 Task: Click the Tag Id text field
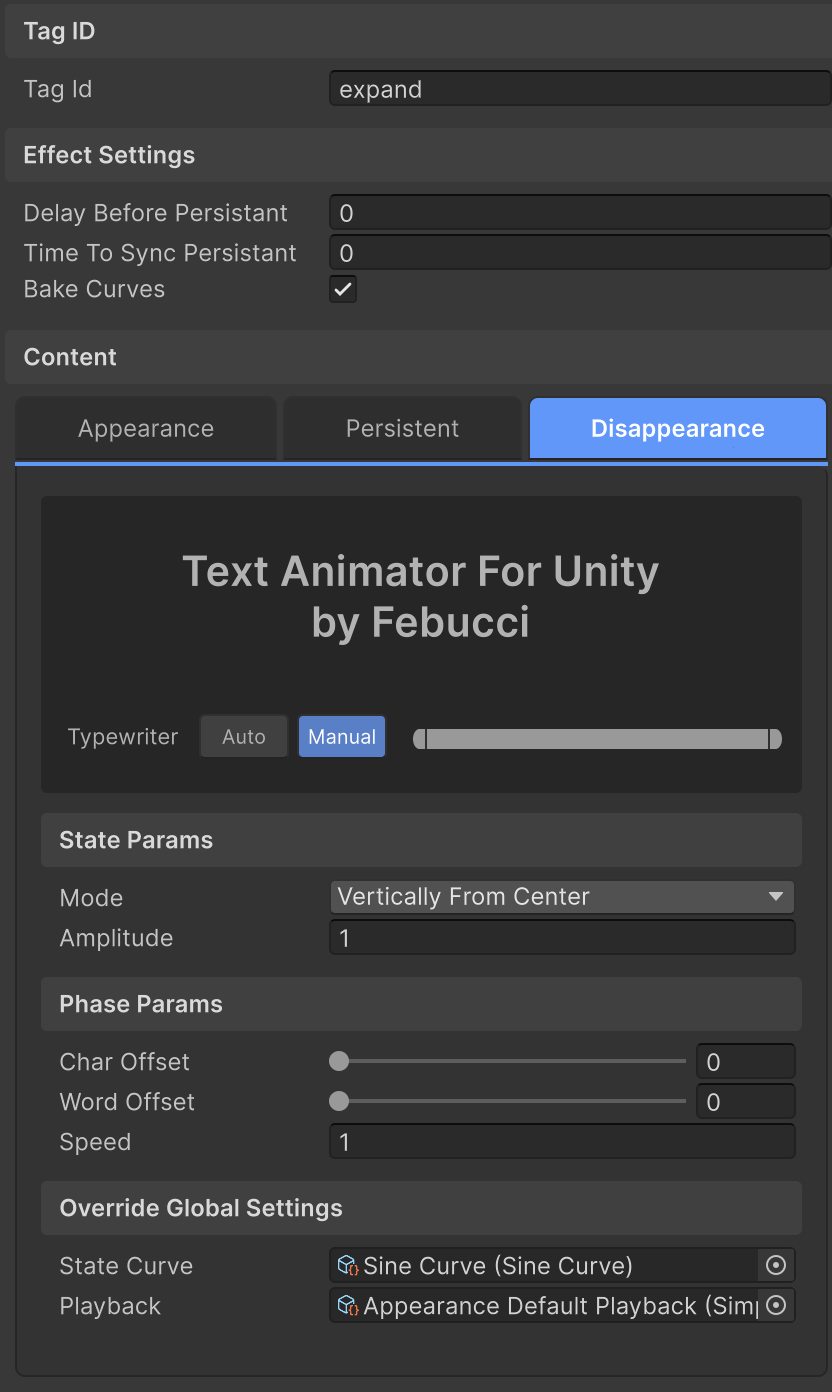click(580, 90)
